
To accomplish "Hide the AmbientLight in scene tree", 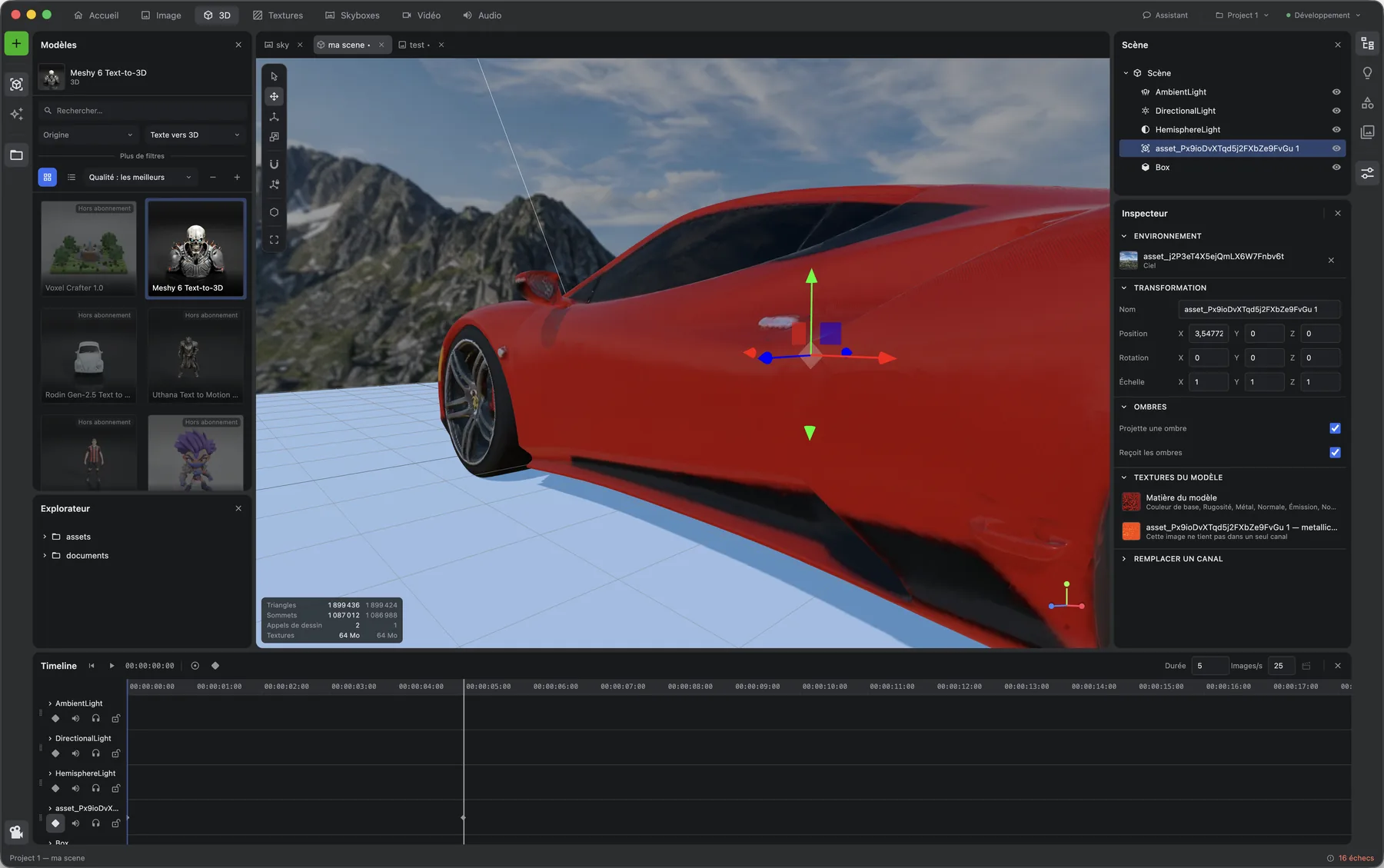I will tap(1336, 92).
